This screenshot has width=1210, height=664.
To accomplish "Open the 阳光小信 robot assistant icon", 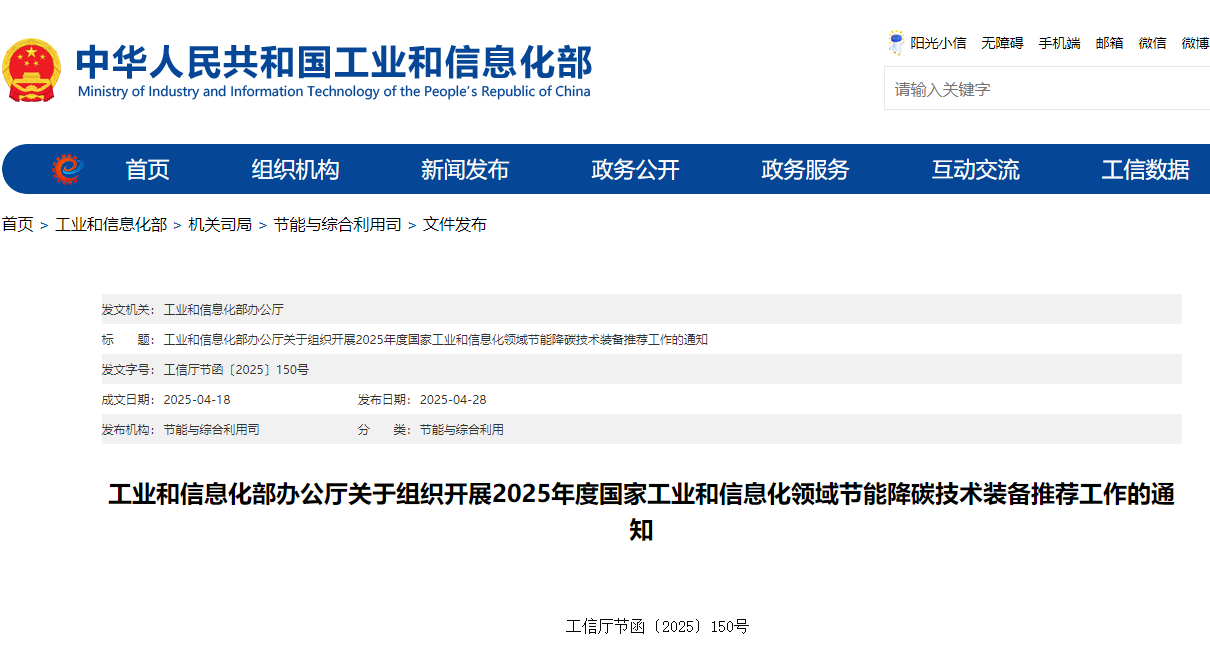I will pos(896,42).
